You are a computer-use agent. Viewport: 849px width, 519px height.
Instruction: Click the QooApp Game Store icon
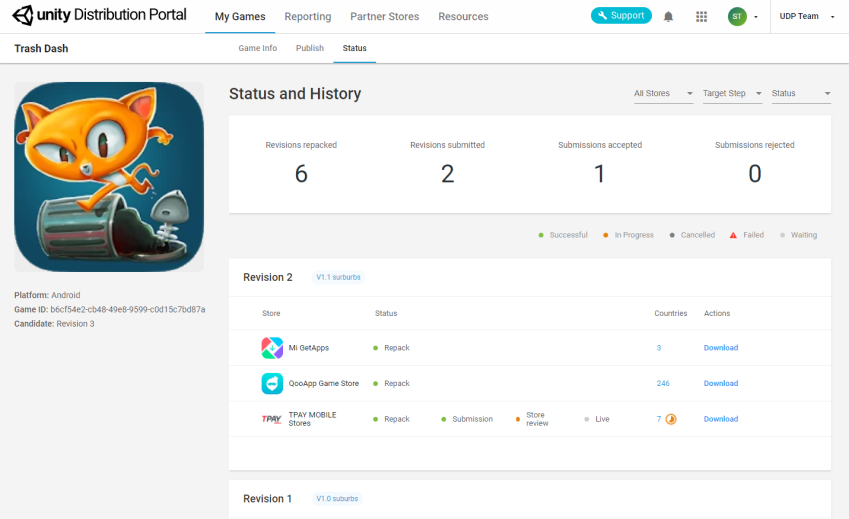[x=272, y=384]
